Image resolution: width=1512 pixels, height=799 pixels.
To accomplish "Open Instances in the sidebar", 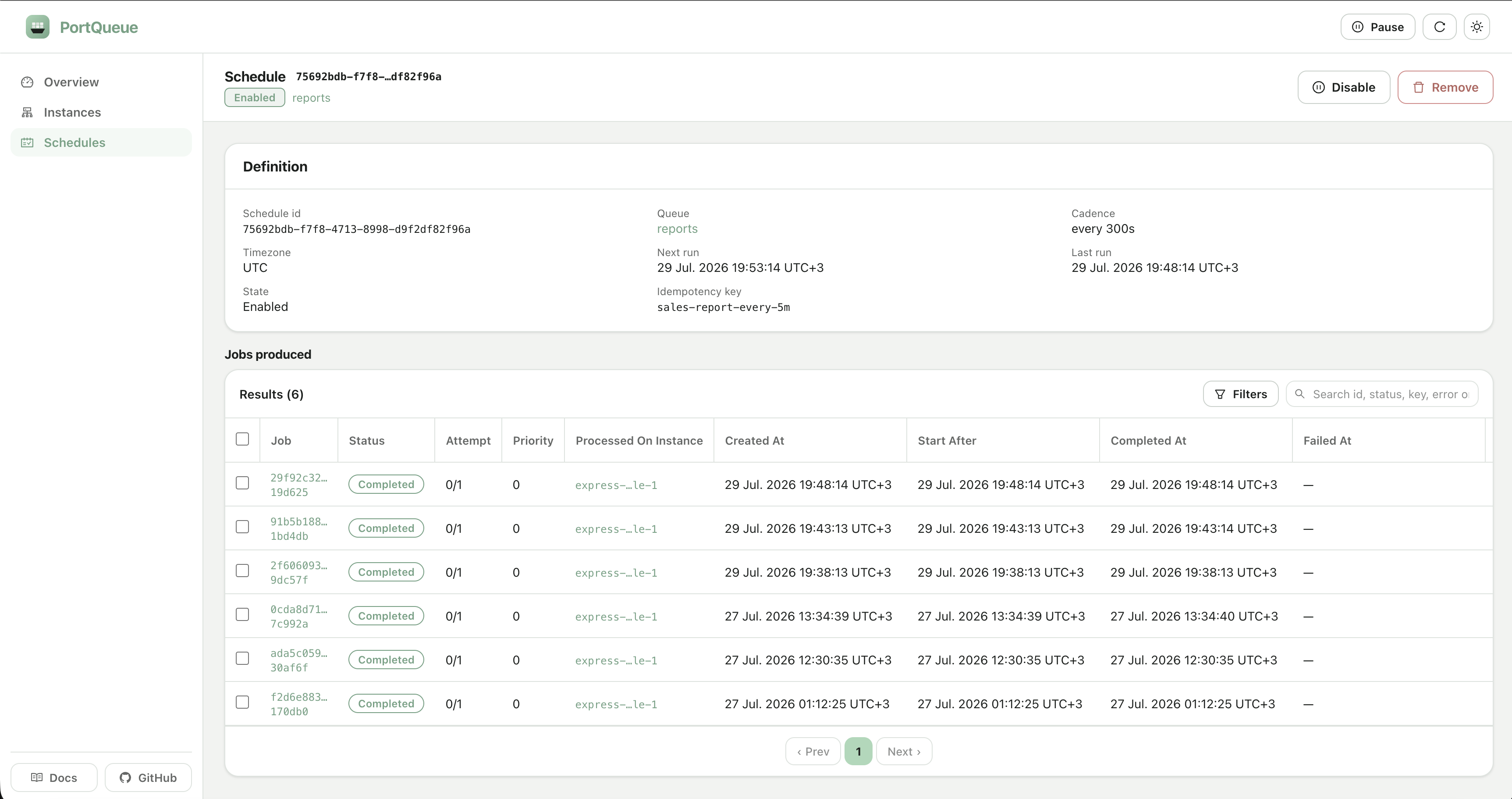I will pos(101,112).
